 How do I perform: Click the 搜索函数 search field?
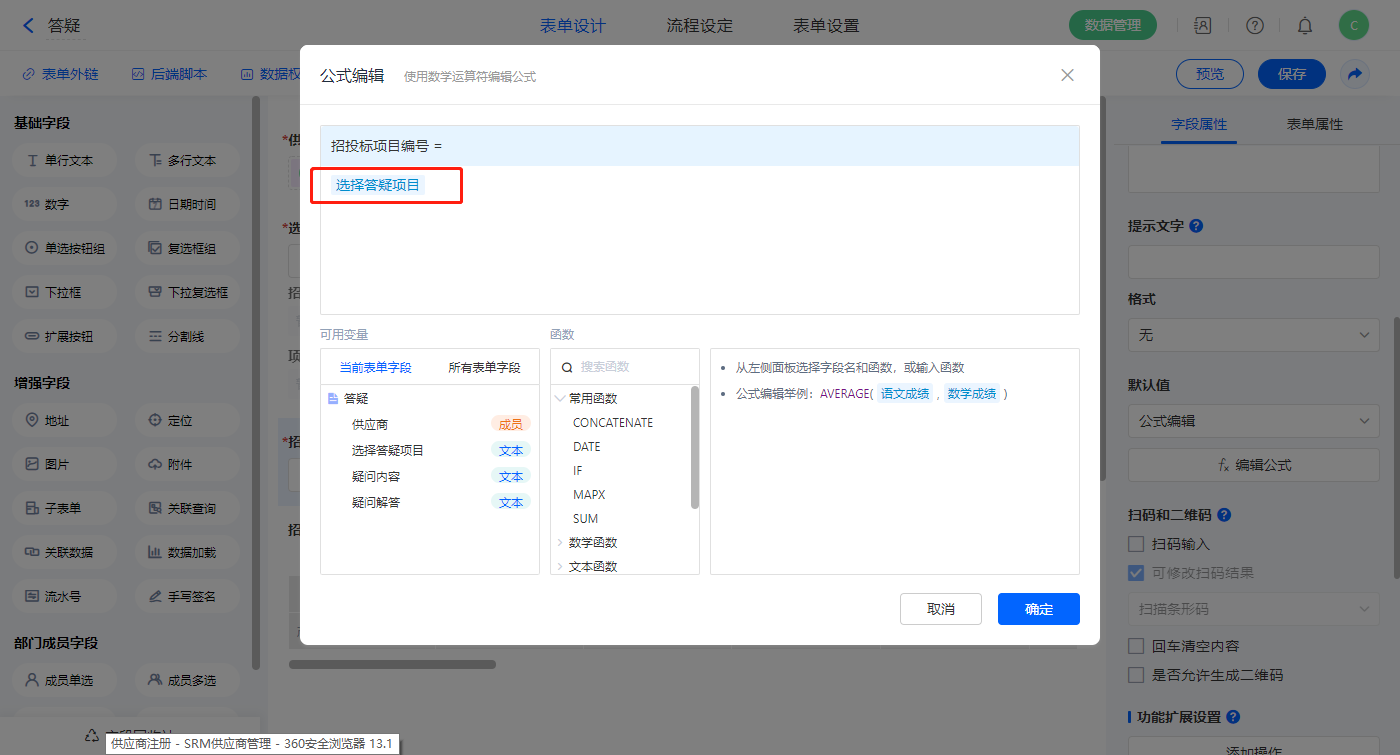630,367
